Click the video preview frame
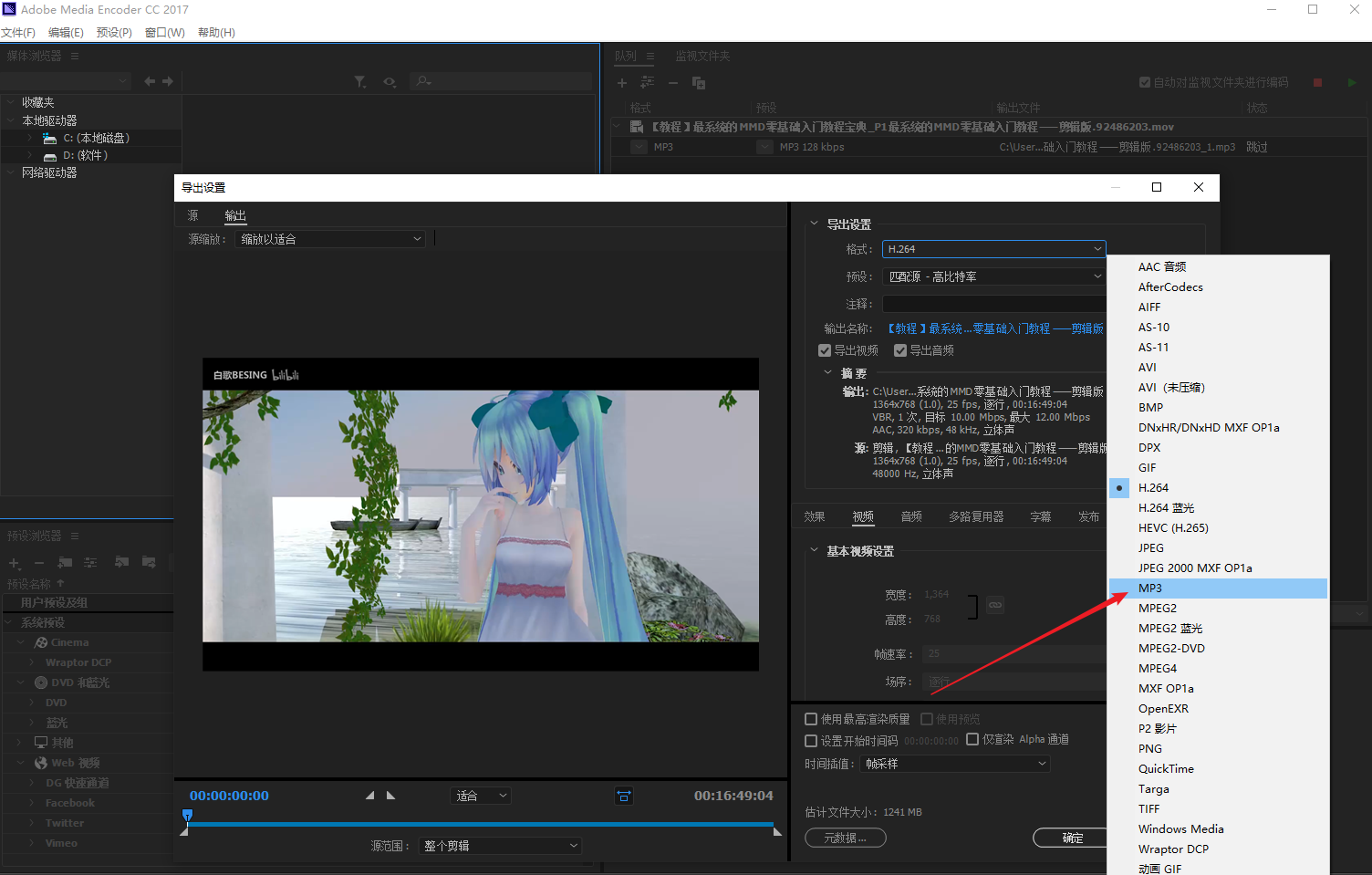The width and height of the screenshot is (1372, 875). point(481,515)
